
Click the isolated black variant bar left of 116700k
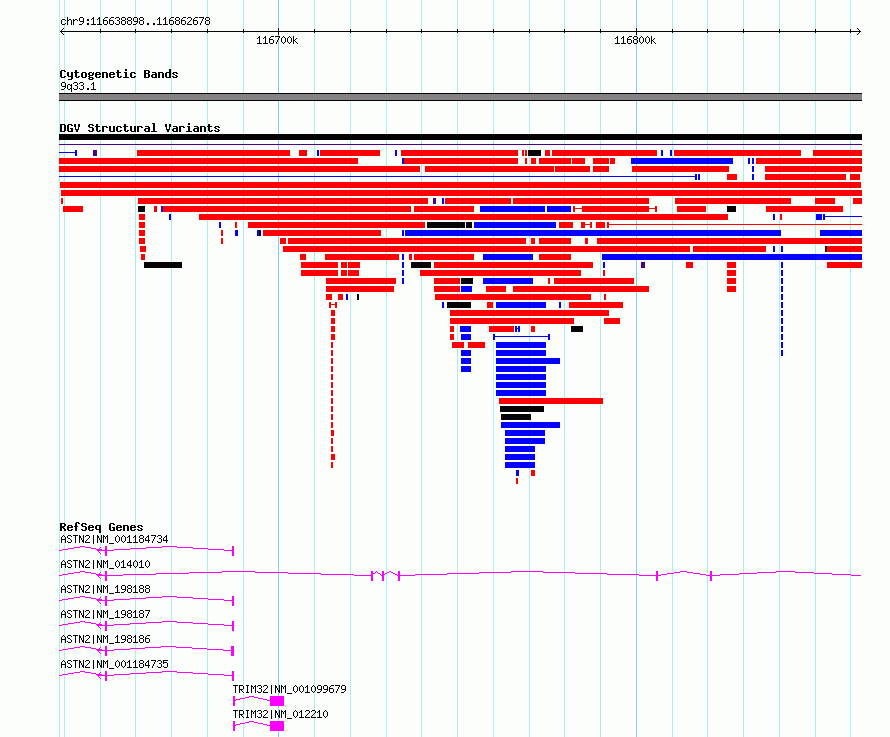tap(163, 265)
